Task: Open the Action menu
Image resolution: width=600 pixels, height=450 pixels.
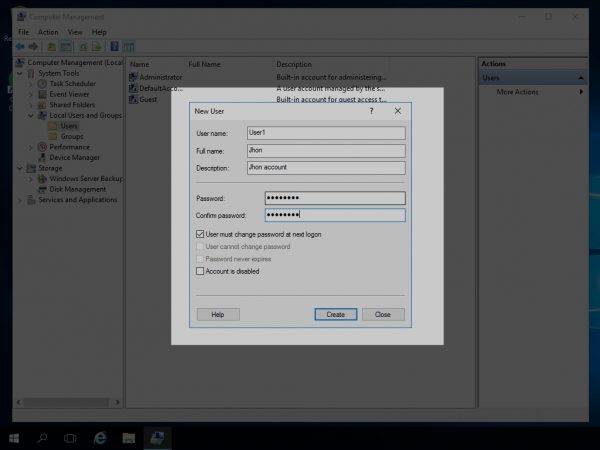Action: point(48,32)
